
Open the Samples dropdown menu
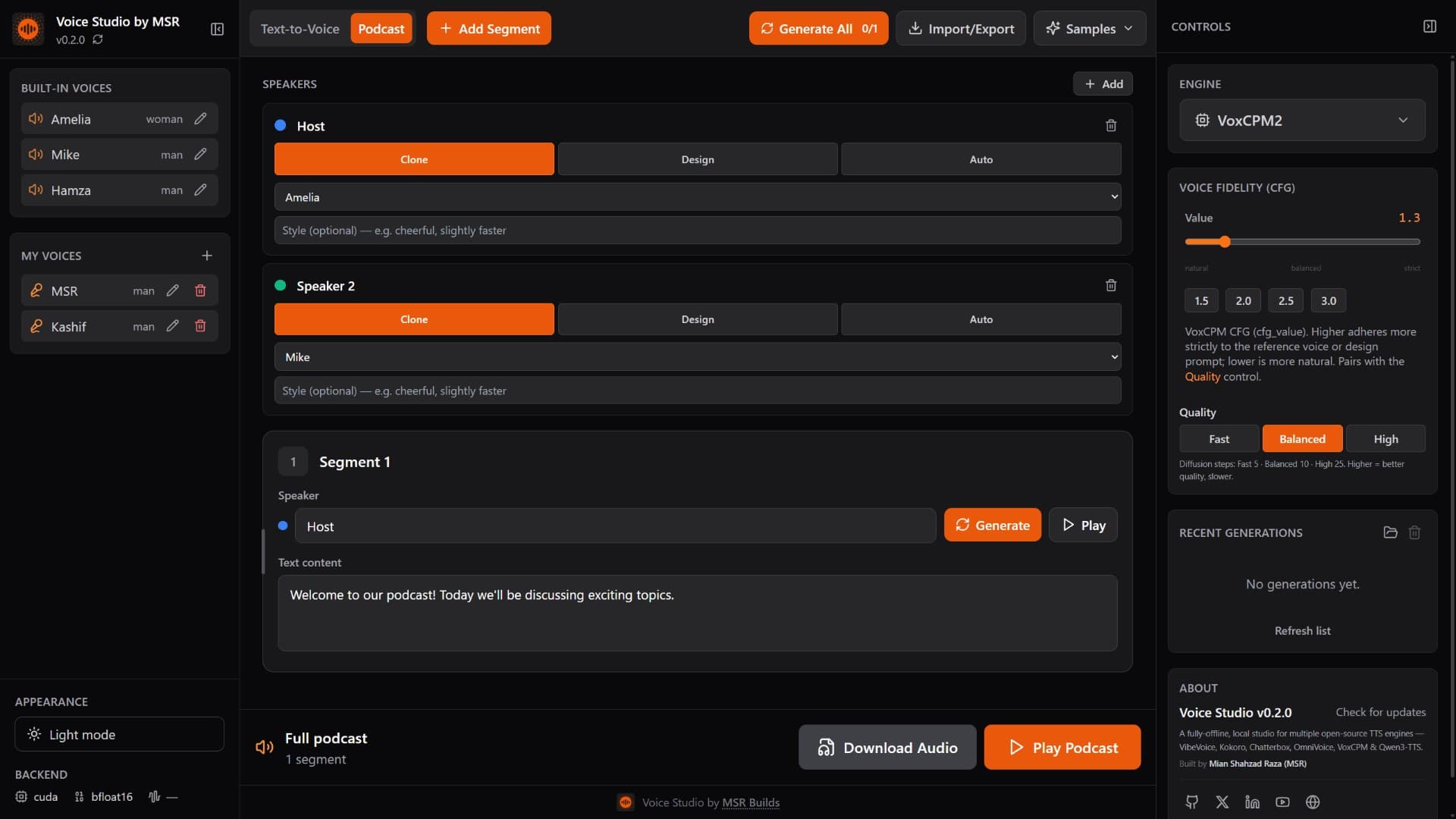(x=1090, y=29)
